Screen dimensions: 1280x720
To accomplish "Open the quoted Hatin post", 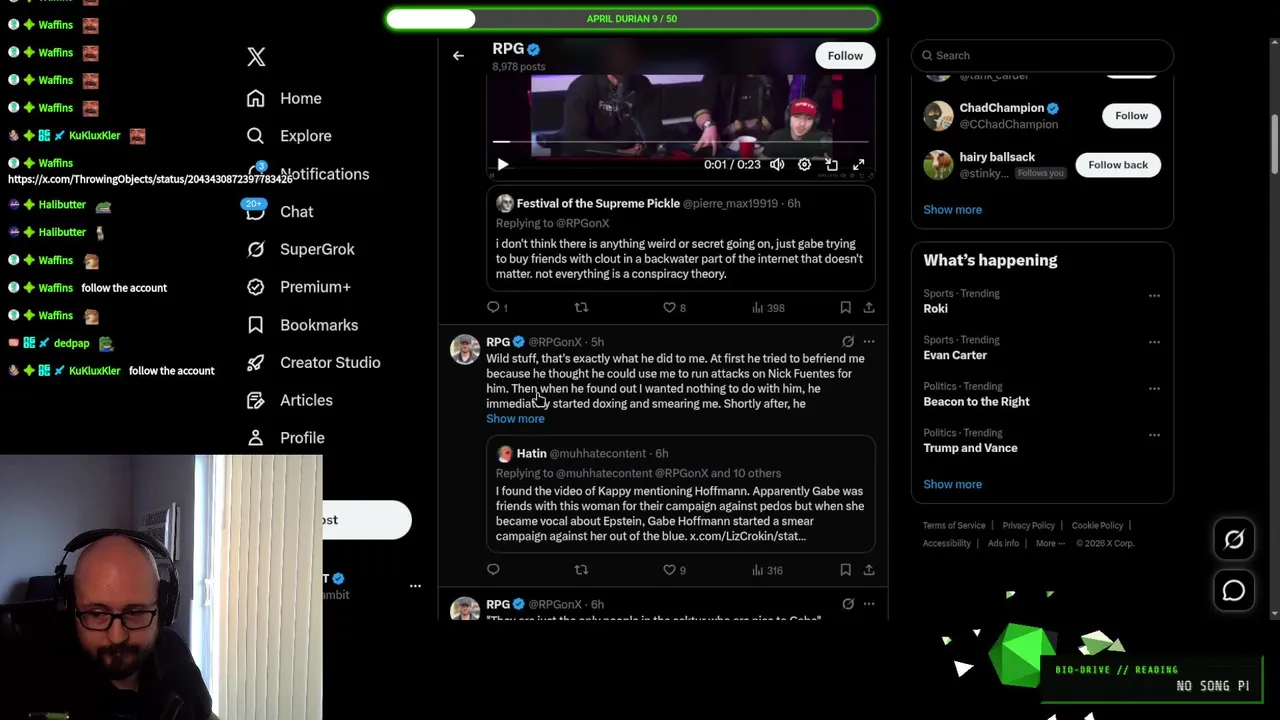I will point(681,494).
